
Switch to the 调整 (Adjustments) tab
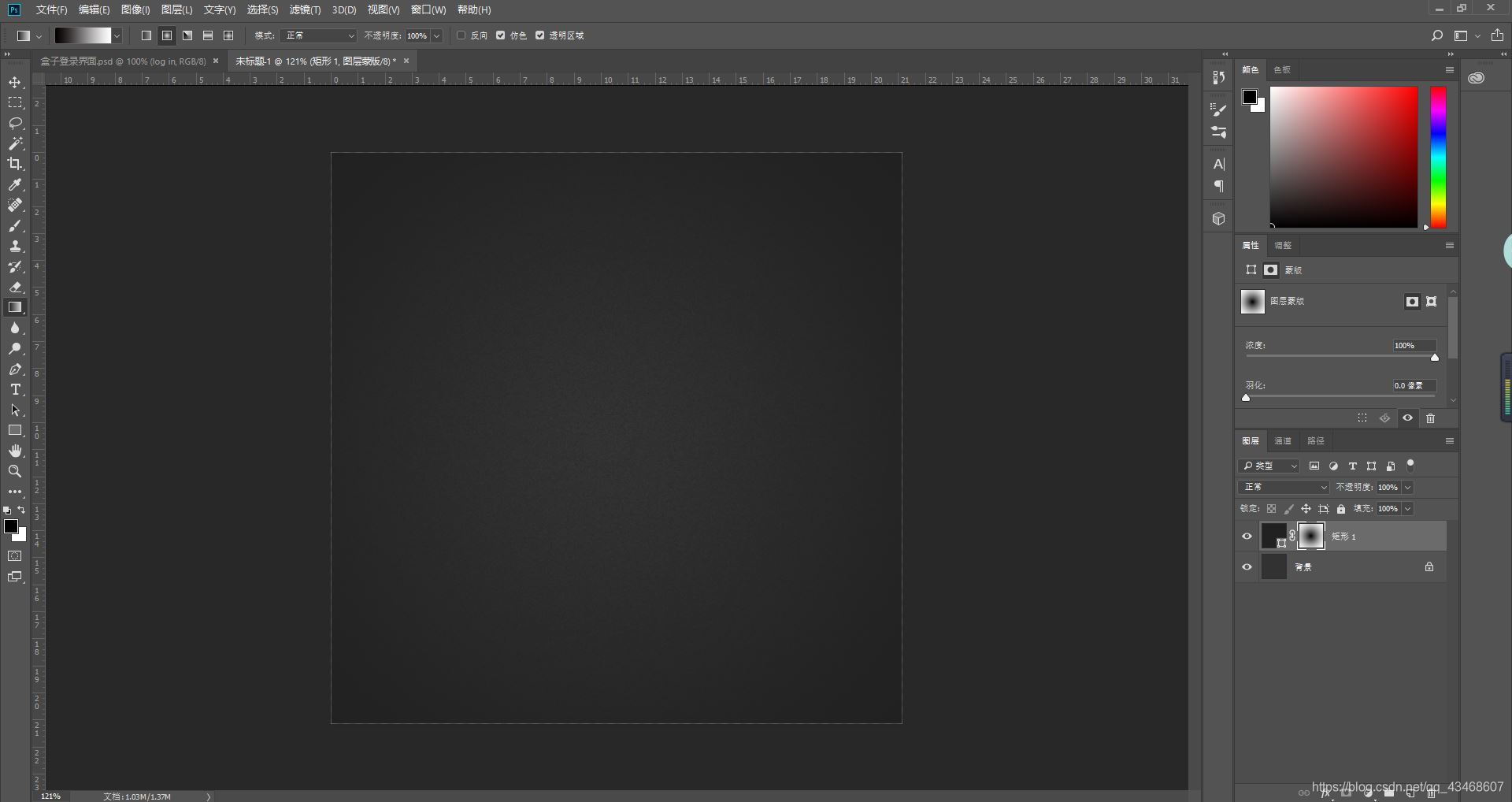(1283, 246)
